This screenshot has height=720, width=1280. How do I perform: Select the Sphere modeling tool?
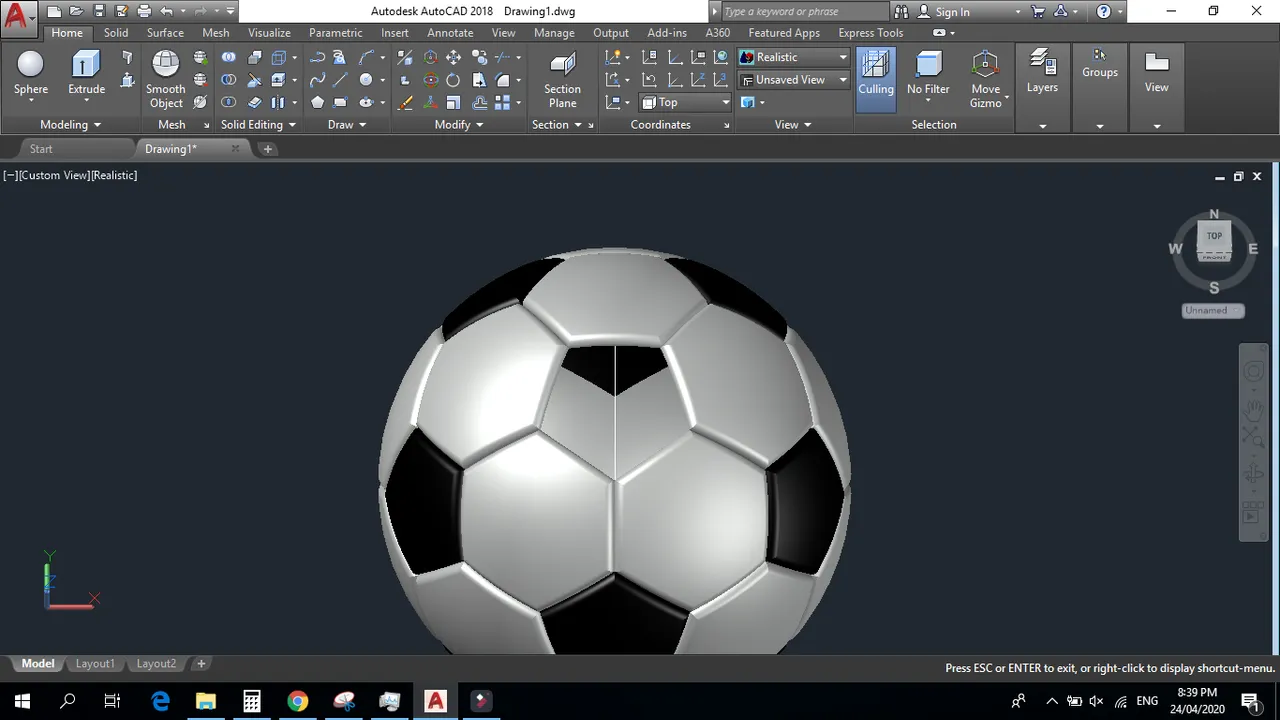(x=31, y=74)
